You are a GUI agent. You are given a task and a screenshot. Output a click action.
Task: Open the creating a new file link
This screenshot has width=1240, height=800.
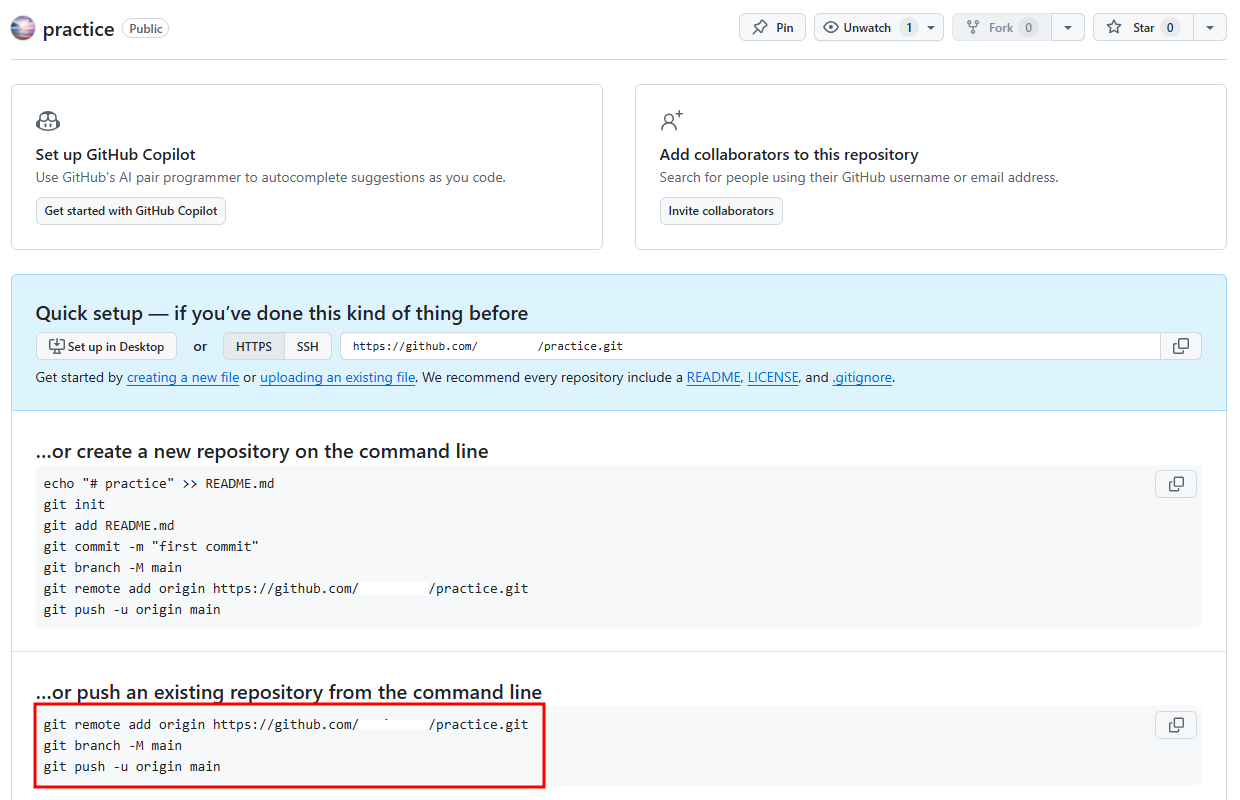click(183, 378)
